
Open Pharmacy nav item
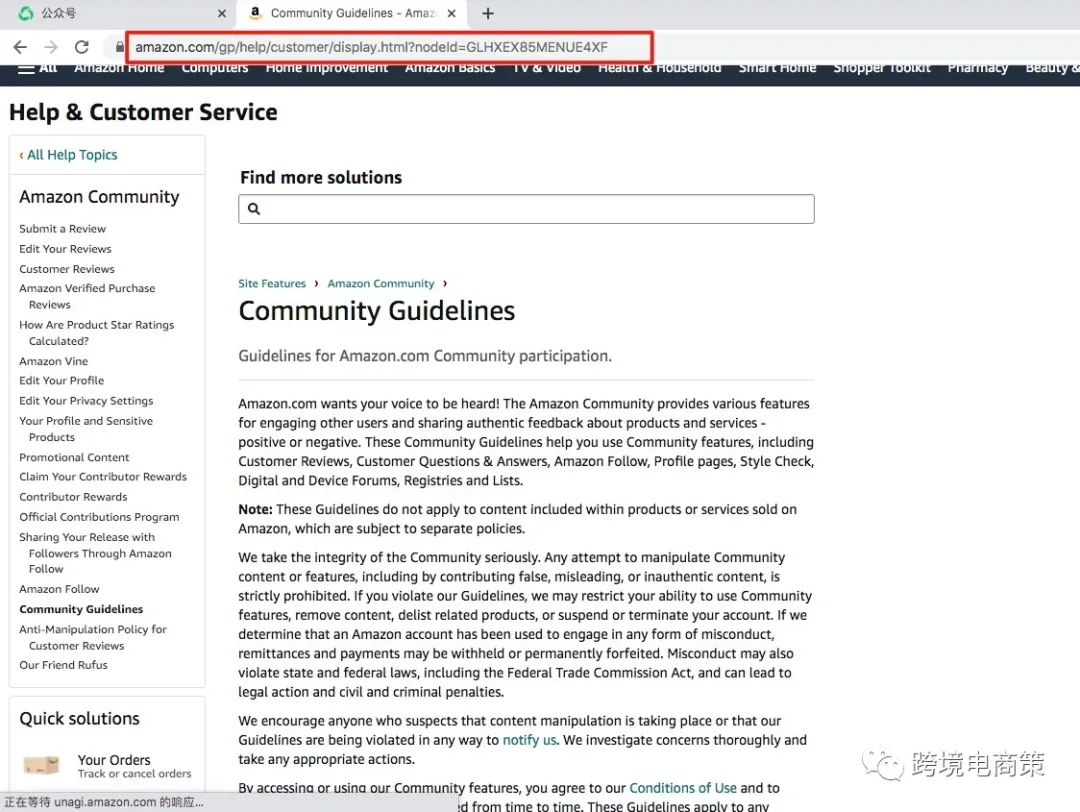click(x=977, y=68)
